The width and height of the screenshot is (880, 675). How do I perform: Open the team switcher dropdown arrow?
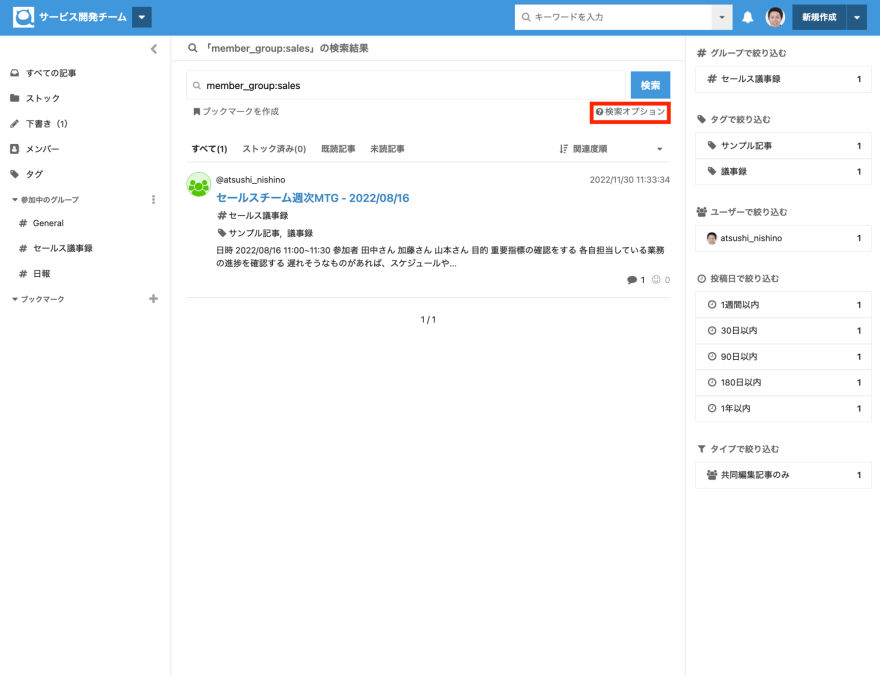coord(142,17)
